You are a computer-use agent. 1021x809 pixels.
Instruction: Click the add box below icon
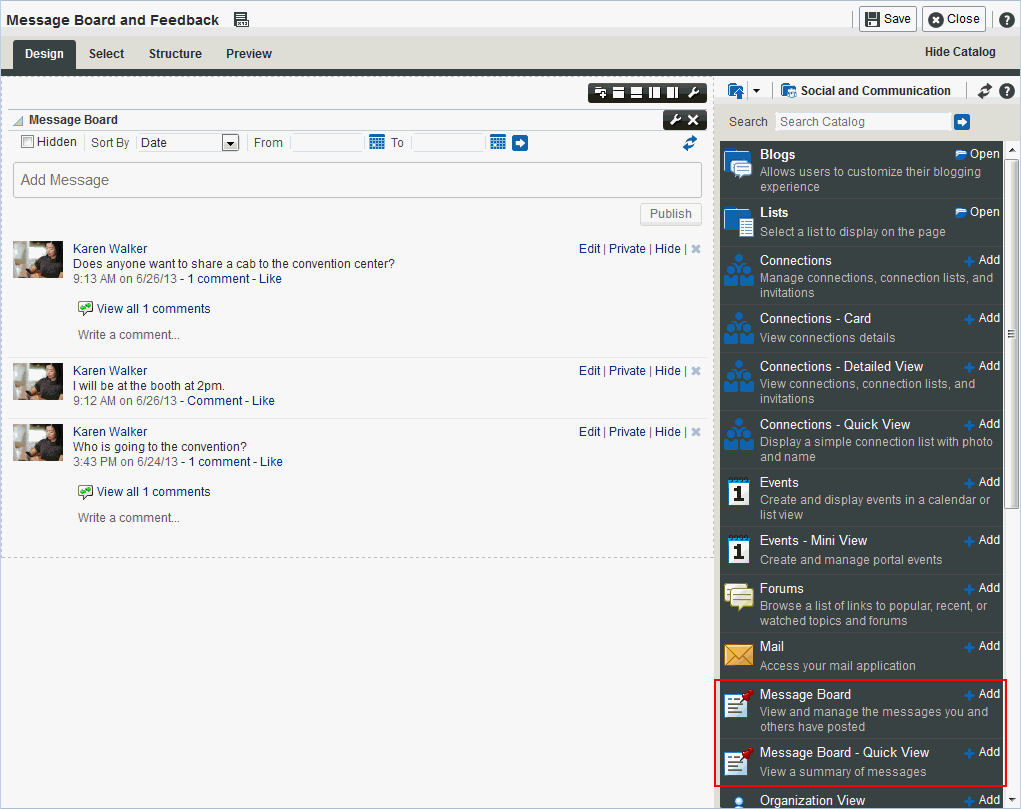click(x=637, y=92)
